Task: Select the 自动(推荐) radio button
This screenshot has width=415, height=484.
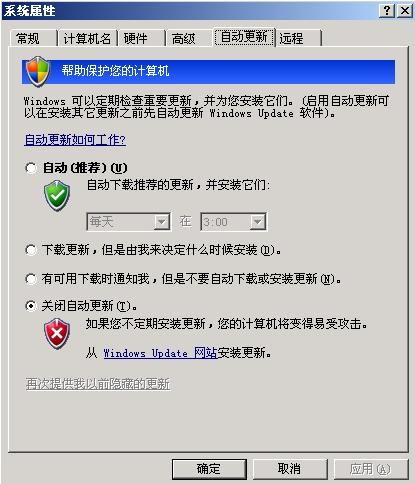Action: (31, 168)
